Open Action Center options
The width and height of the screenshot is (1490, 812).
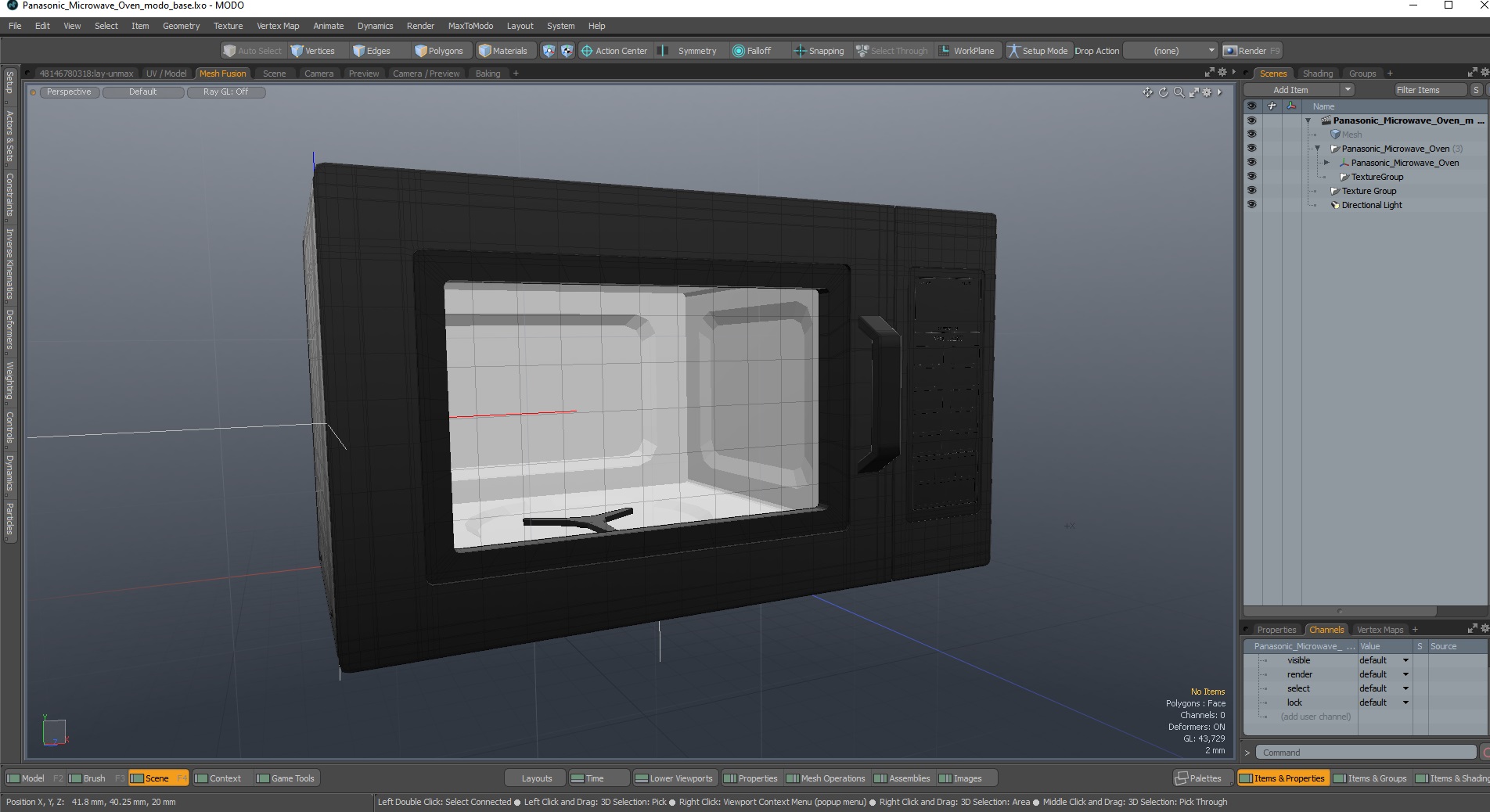click(x=614, y=51)
